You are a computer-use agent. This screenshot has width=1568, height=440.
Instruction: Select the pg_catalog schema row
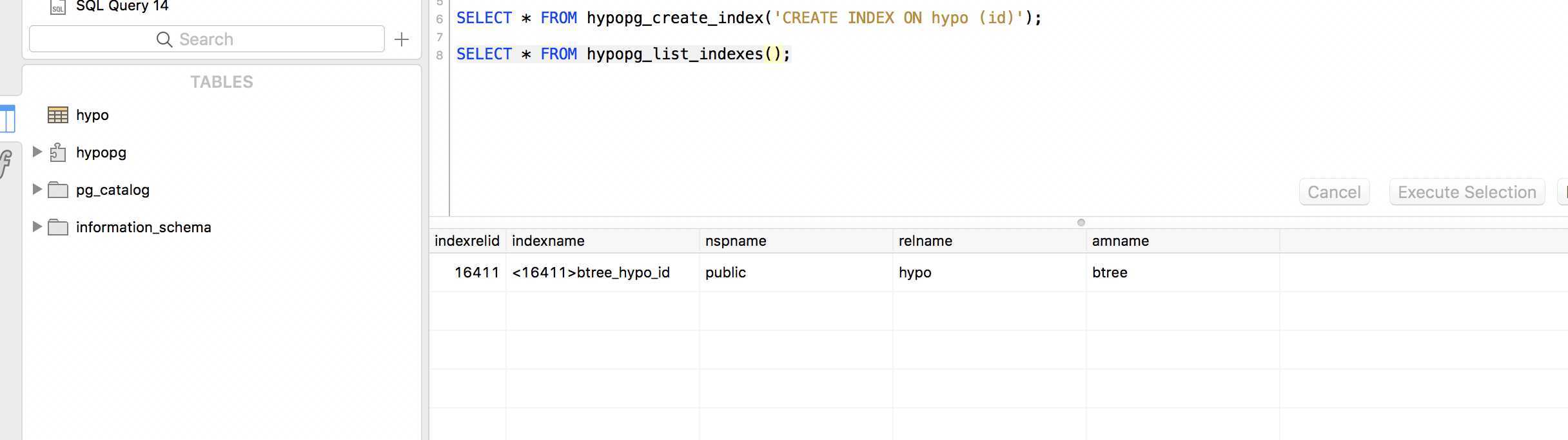[x=113, y=190]
